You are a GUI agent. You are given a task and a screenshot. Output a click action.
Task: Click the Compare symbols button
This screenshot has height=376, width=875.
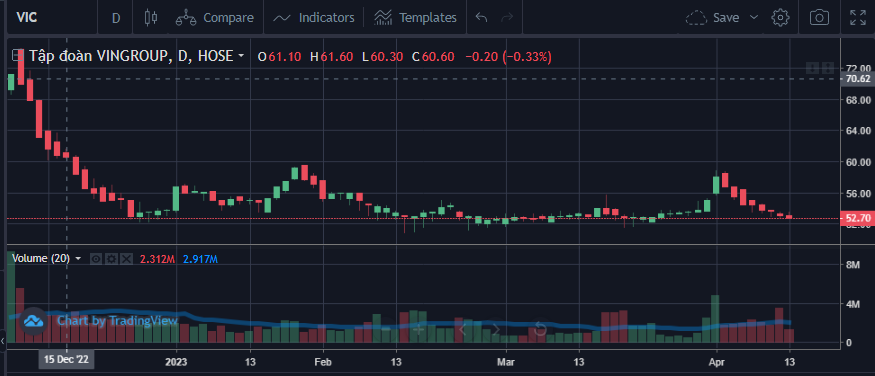point(215,18)
